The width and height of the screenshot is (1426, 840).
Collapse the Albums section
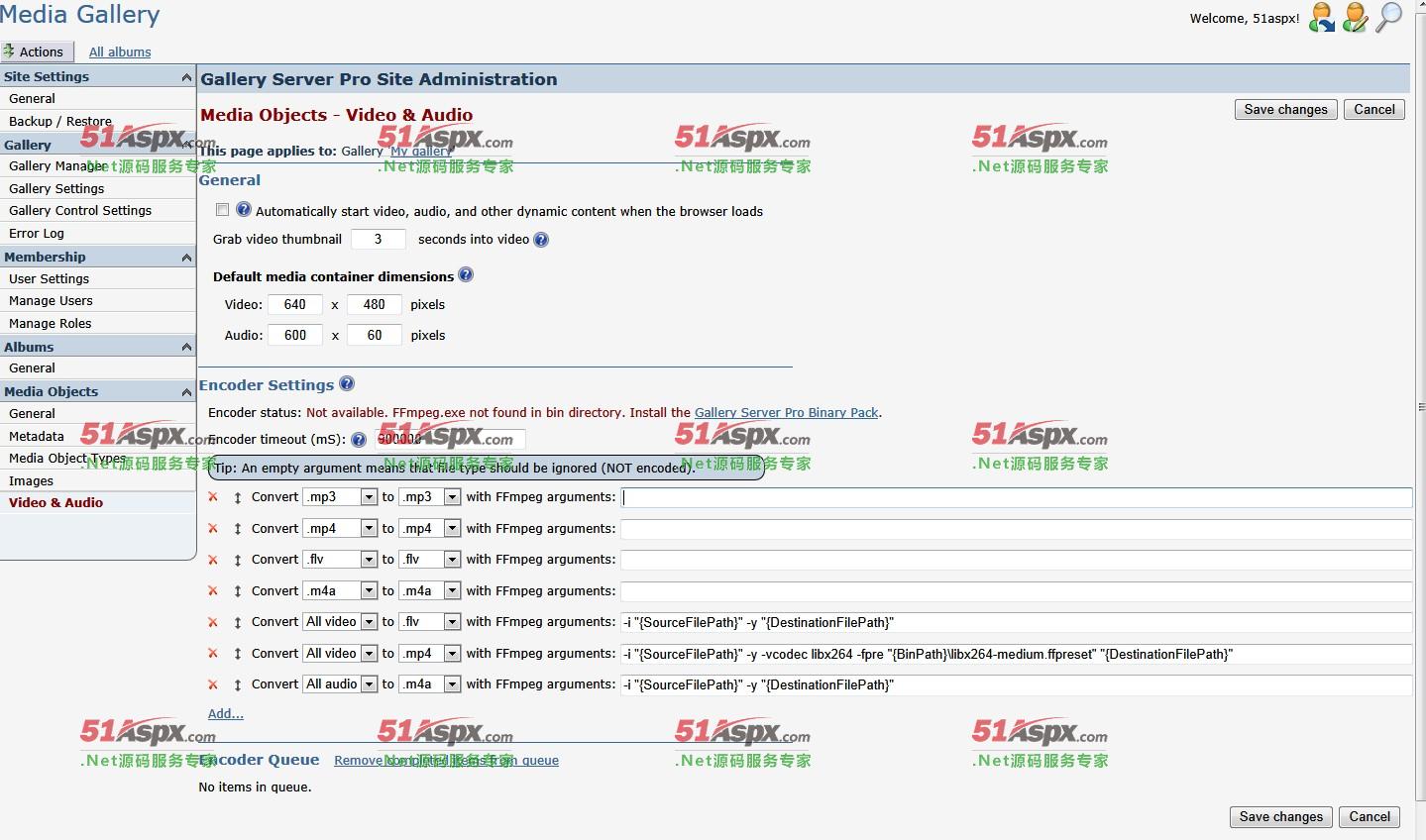click(x=186, y=347)
